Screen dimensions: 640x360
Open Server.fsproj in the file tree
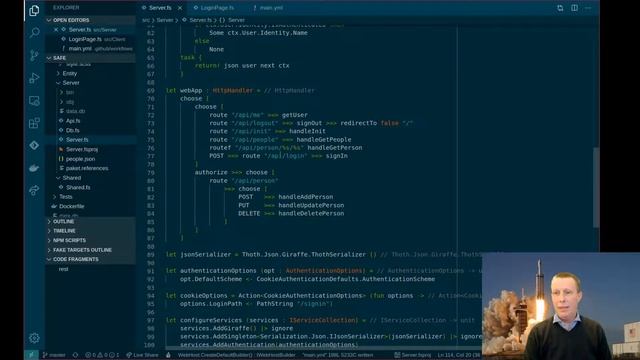point(82,149)
